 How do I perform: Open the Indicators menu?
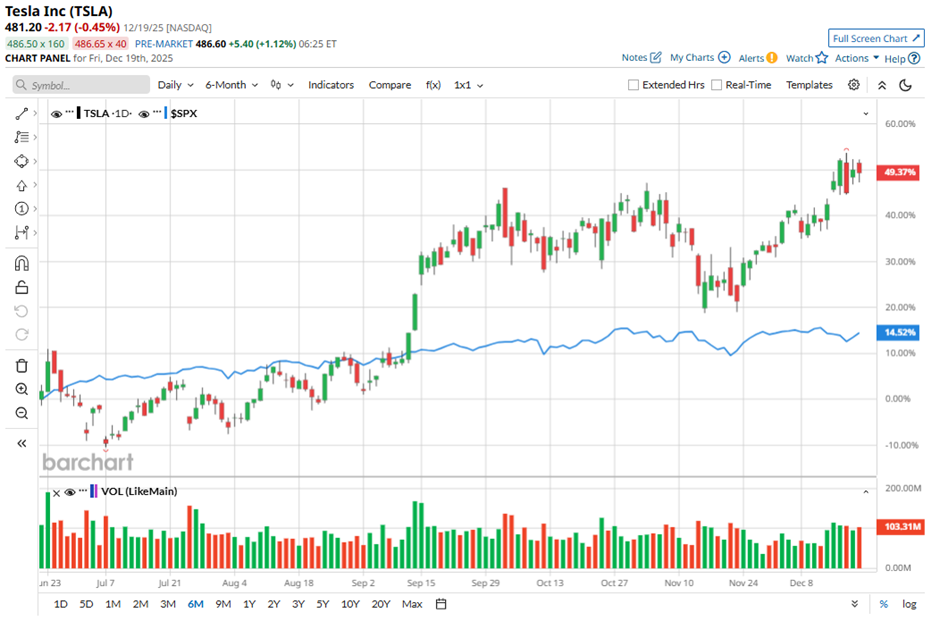pyautogui.click(x=330, y=85)
